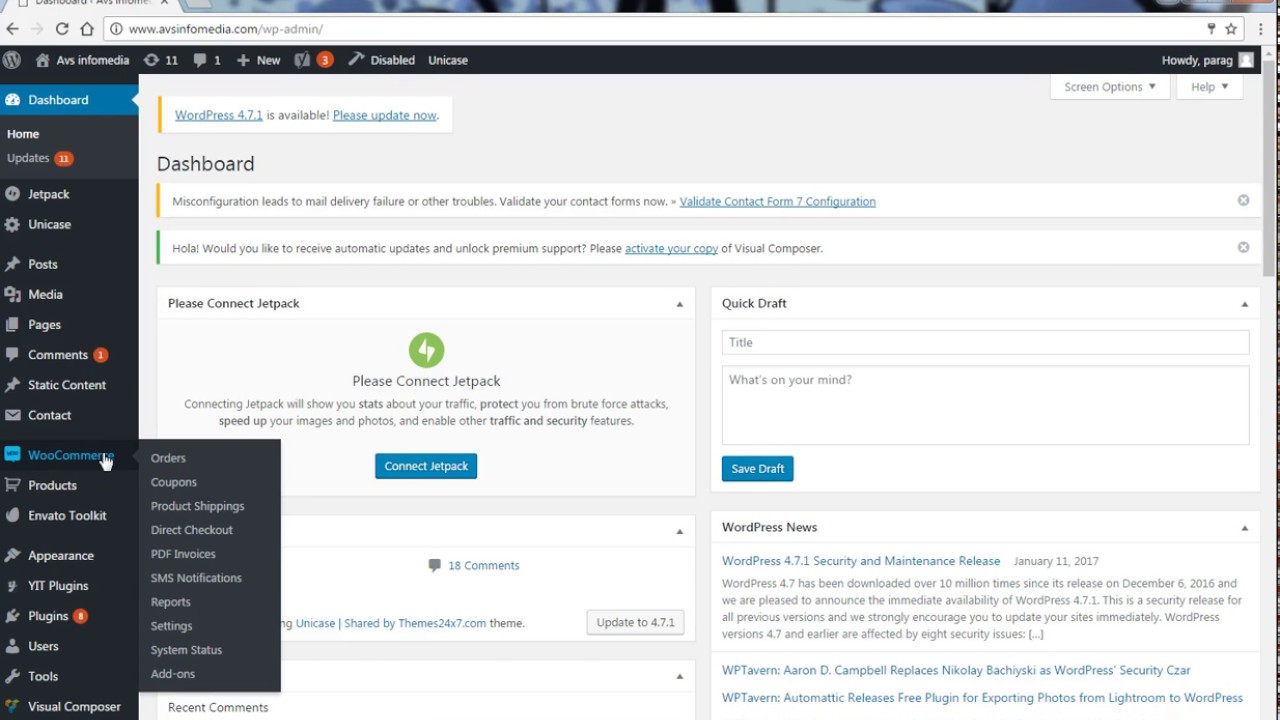Click the Connect Jetpack button
The width and height of the screenshot is (1280, 720).
[426, 466]
